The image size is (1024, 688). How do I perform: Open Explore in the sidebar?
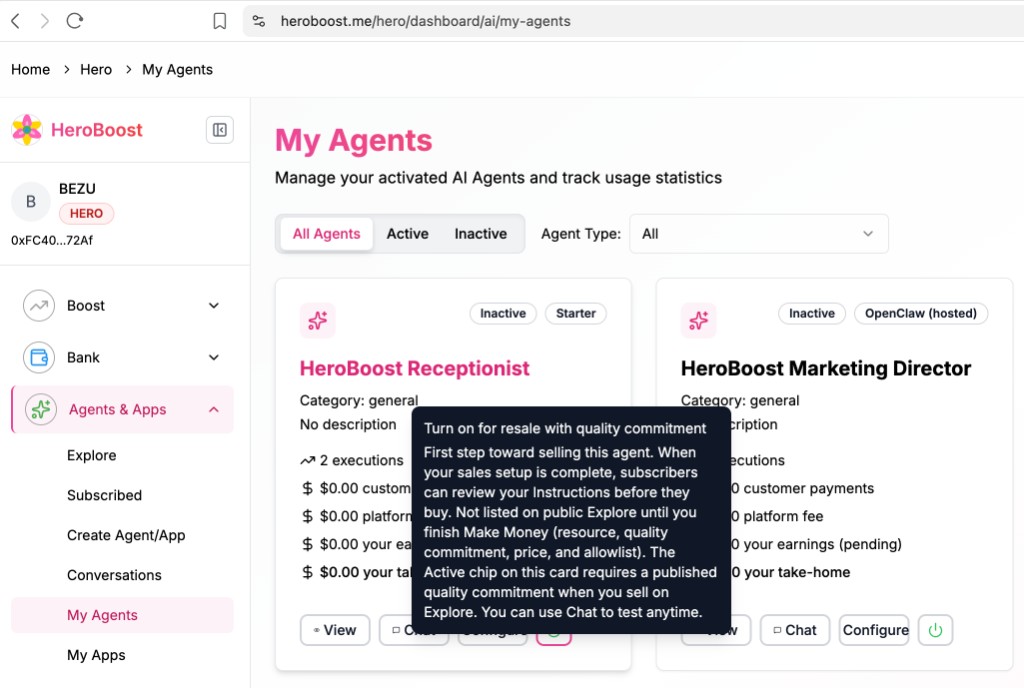(x=91, y=455)
